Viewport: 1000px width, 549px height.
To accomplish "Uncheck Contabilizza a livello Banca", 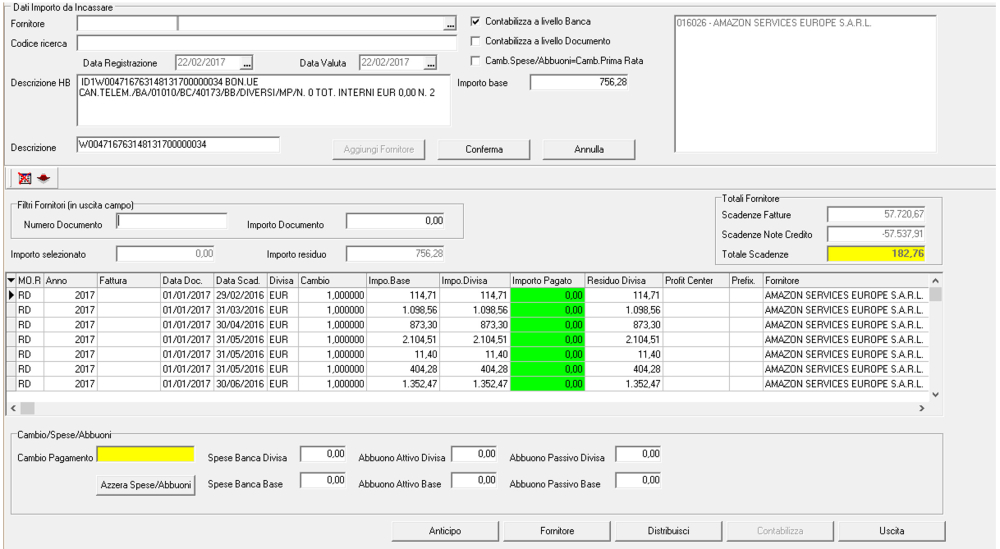I will pyautogui.click(x=476, y=21).
